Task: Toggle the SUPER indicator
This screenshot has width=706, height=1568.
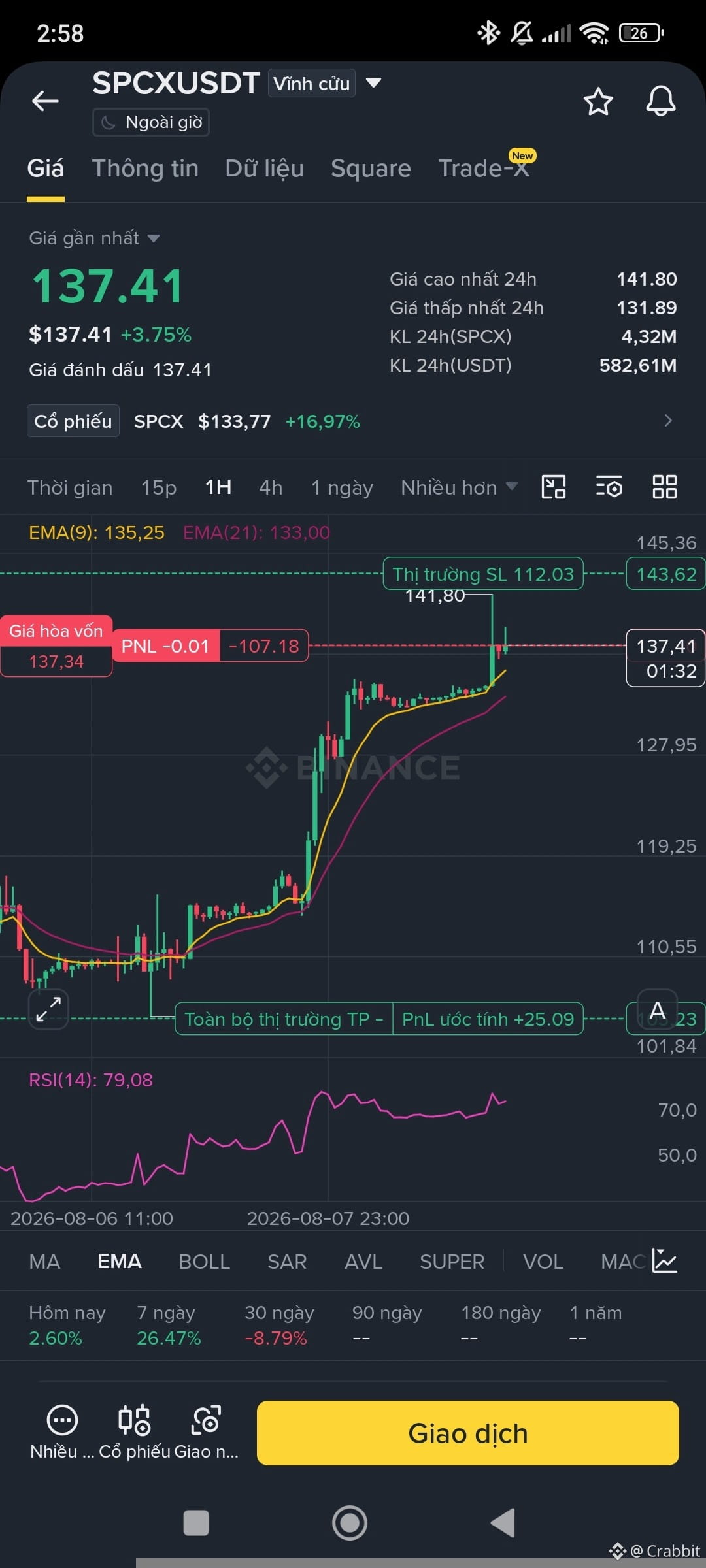Action: click(452, 1262)
